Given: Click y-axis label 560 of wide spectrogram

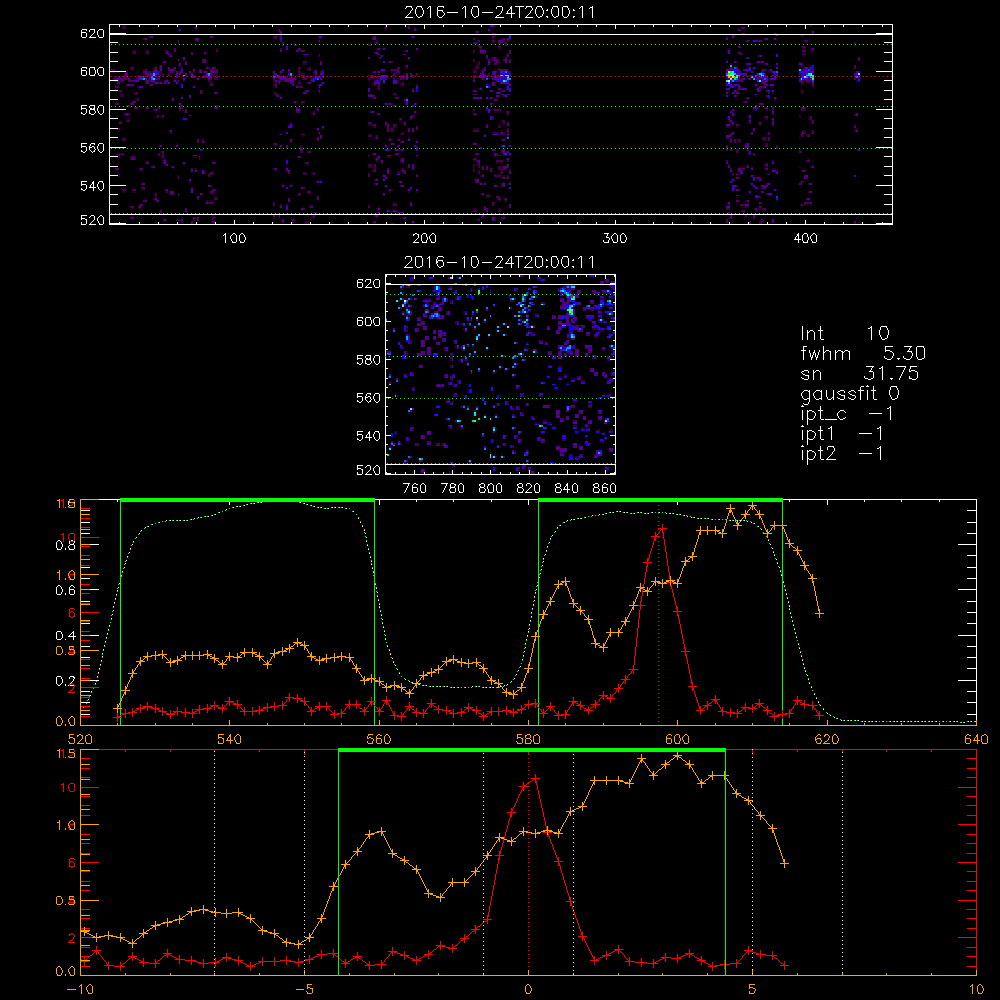Looking at the screenshot, I should [x=92, y=148].
